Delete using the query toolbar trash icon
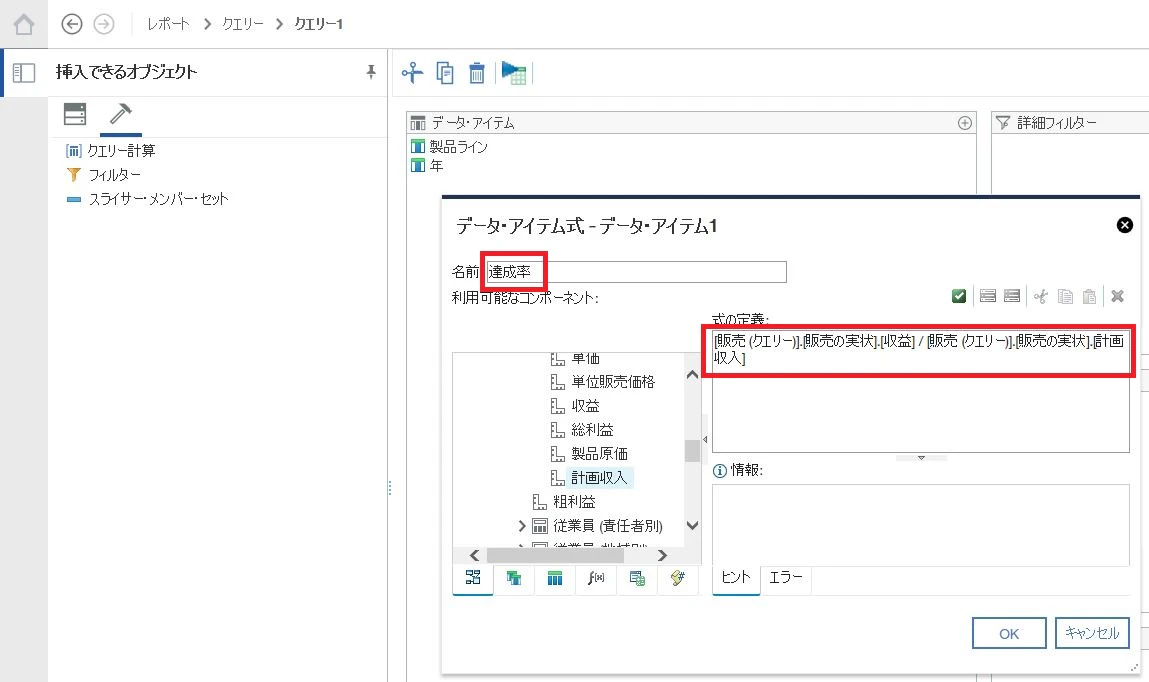Screen dimensions: 1149x682 coord(476,73)
